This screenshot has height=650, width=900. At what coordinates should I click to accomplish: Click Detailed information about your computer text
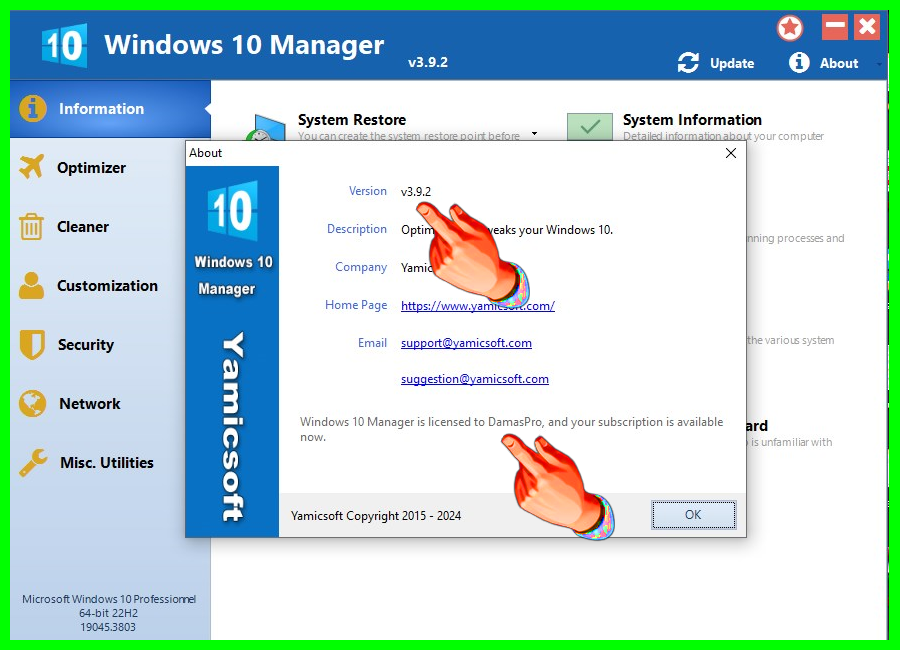click(723, 136)
